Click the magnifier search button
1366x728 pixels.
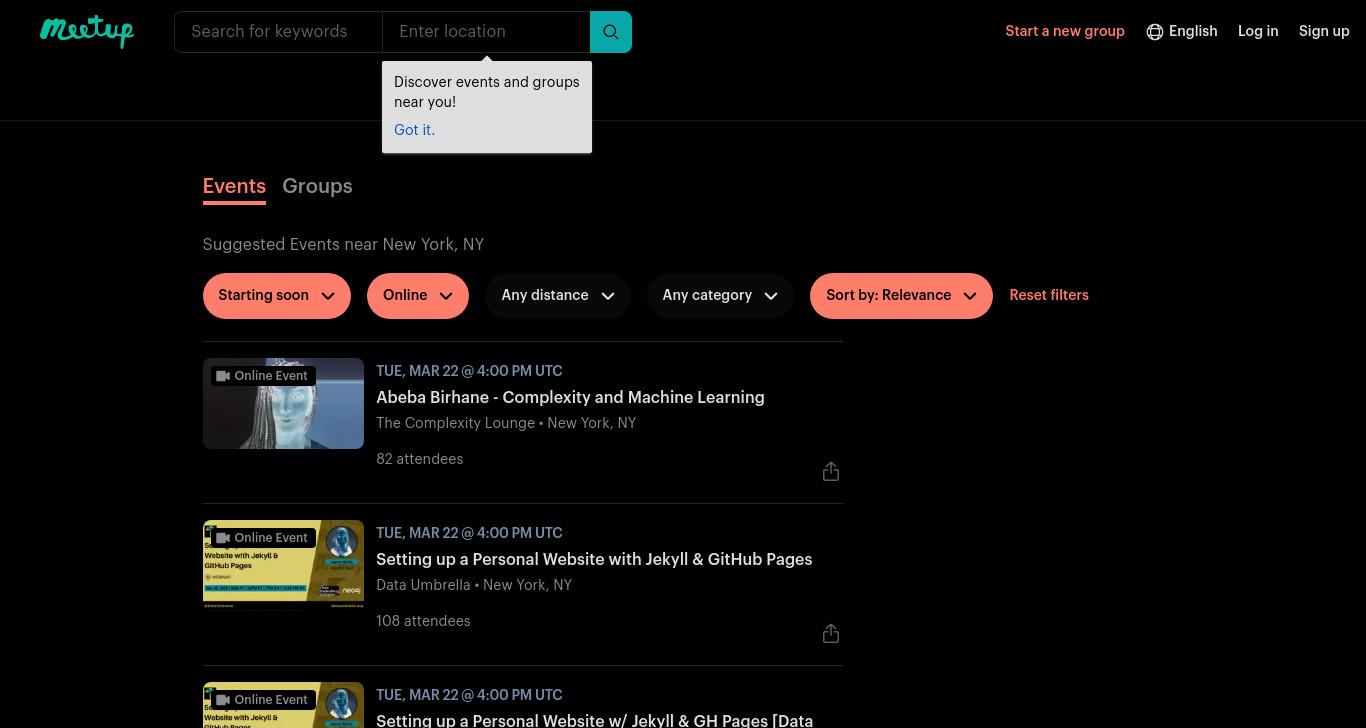[x=611, y=32]
